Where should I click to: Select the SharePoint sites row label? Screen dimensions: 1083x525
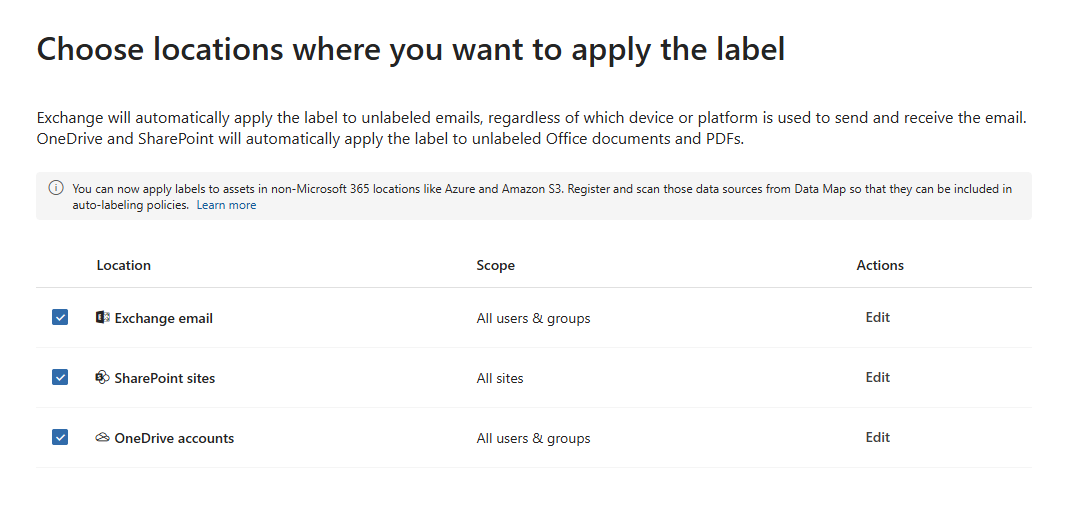[x=165, y=379]
